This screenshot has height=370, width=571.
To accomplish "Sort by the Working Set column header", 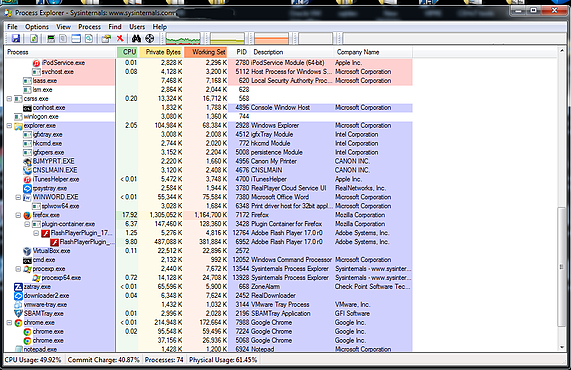I will (x=206, y=52).
